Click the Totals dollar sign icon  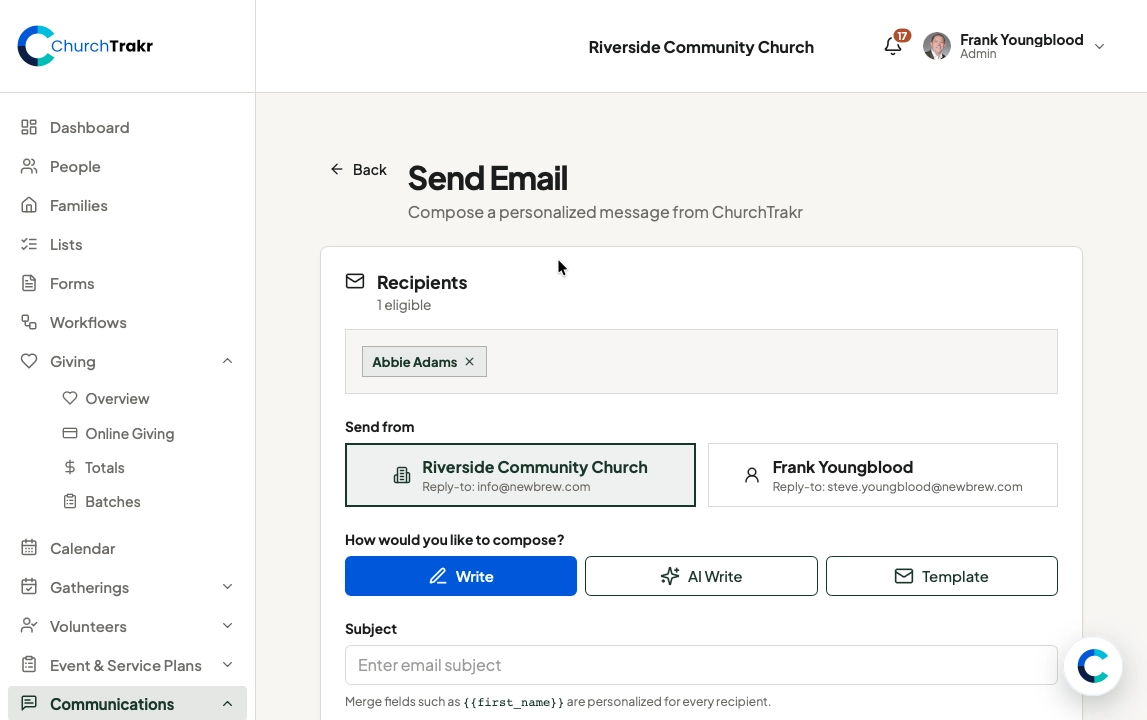[69, 467]
